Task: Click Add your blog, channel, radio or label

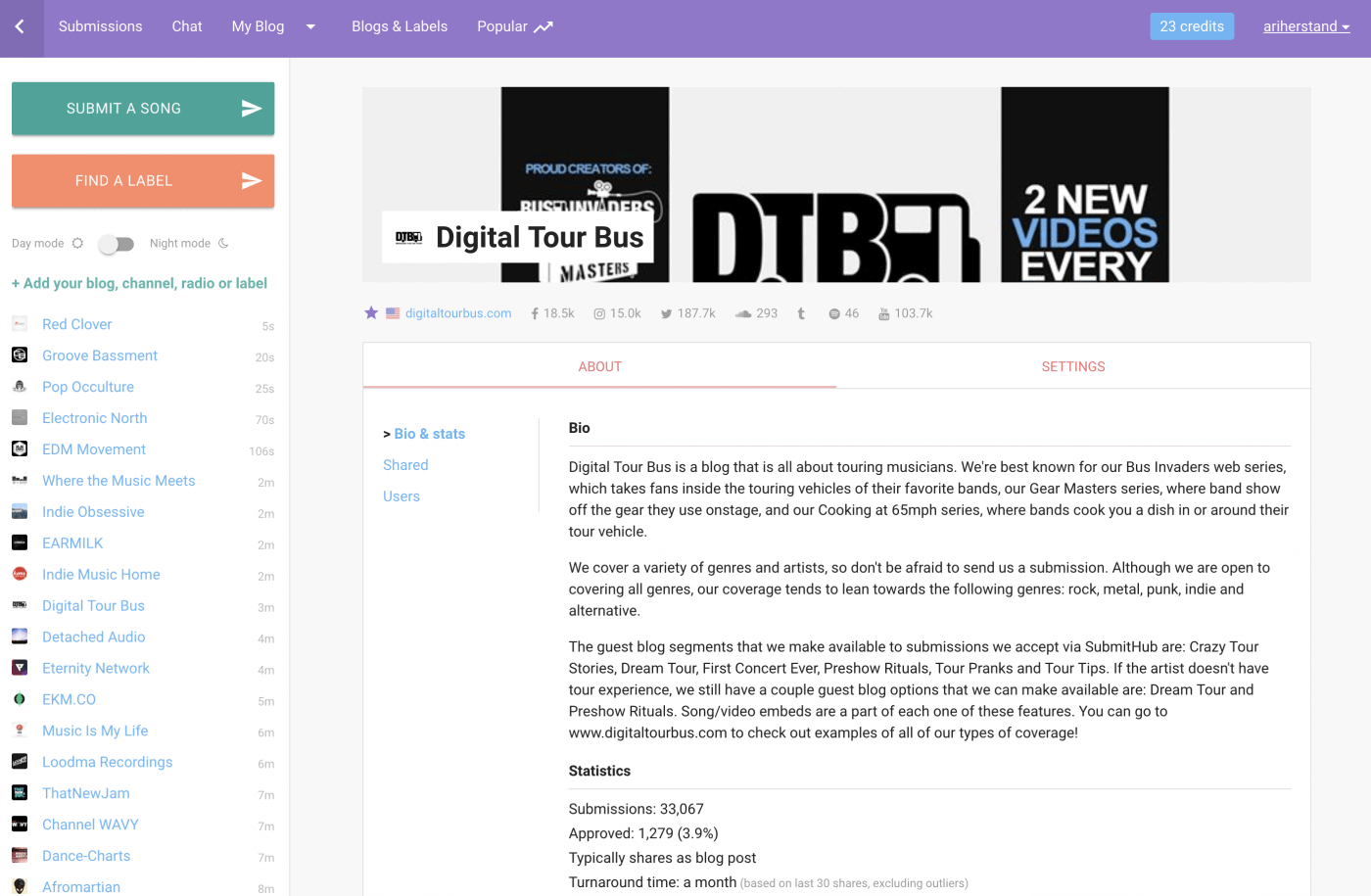Action: (x=139, y=283)
